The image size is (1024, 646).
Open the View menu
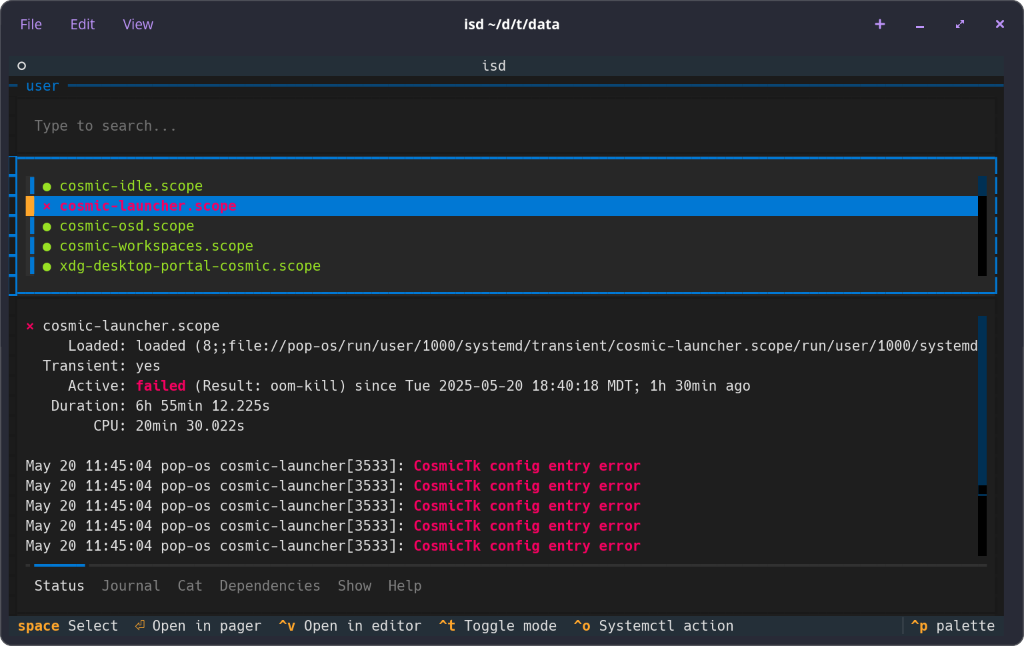coord(138,24)
